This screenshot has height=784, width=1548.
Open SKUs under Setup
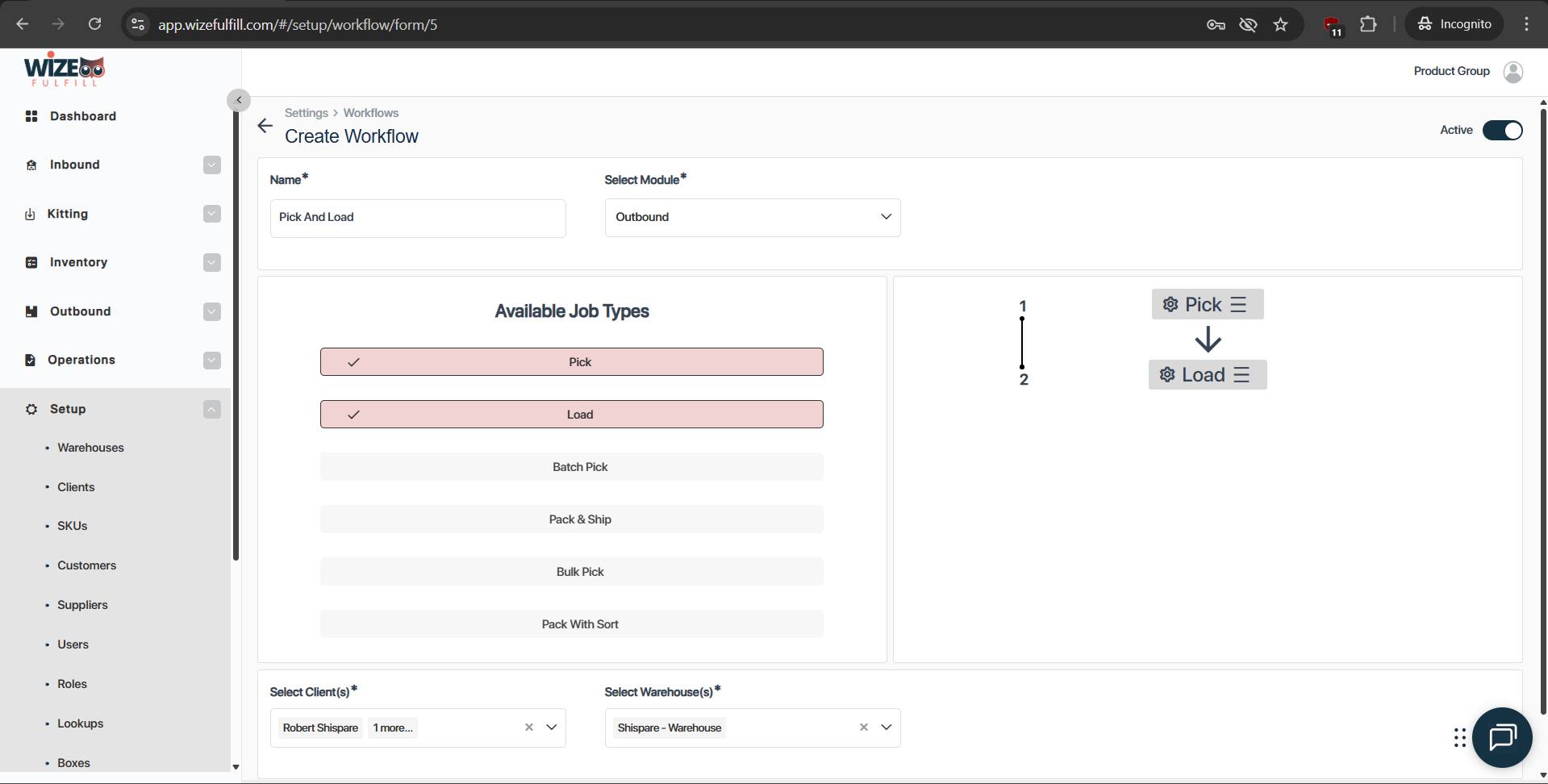tap(72, 526)
